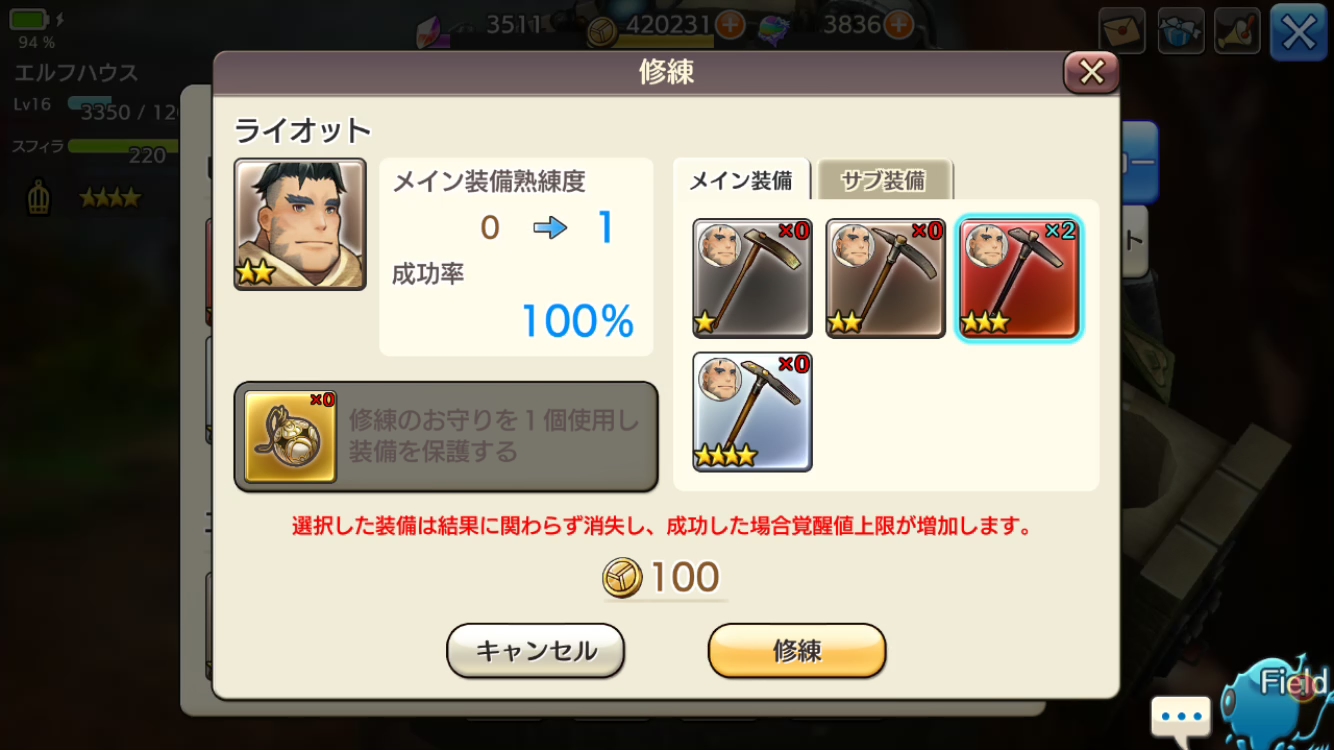Confirm with the orange 修練 button
Viewport: 1334px width, 750px height.
[797, 651]
